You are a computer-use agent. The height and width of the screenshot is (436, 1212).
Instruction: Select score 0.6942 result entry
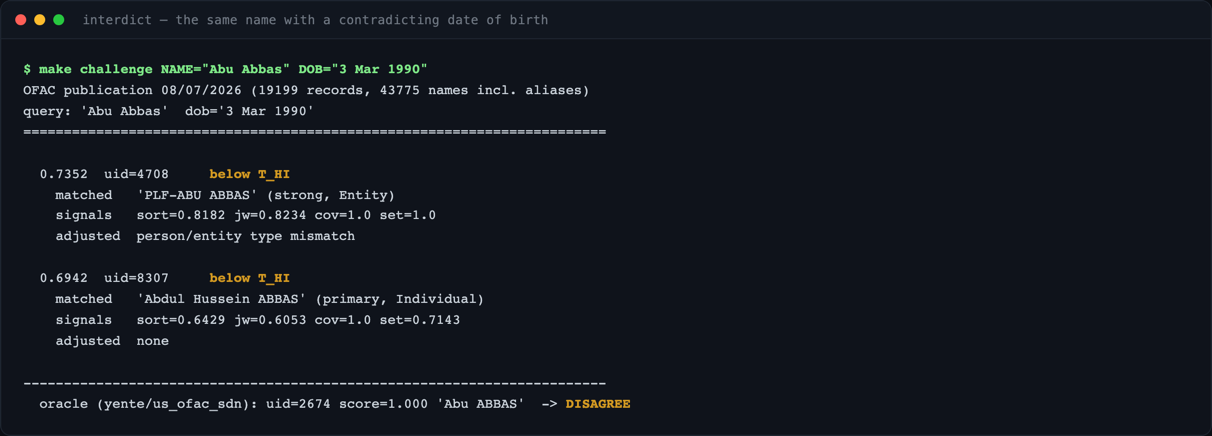63,278
